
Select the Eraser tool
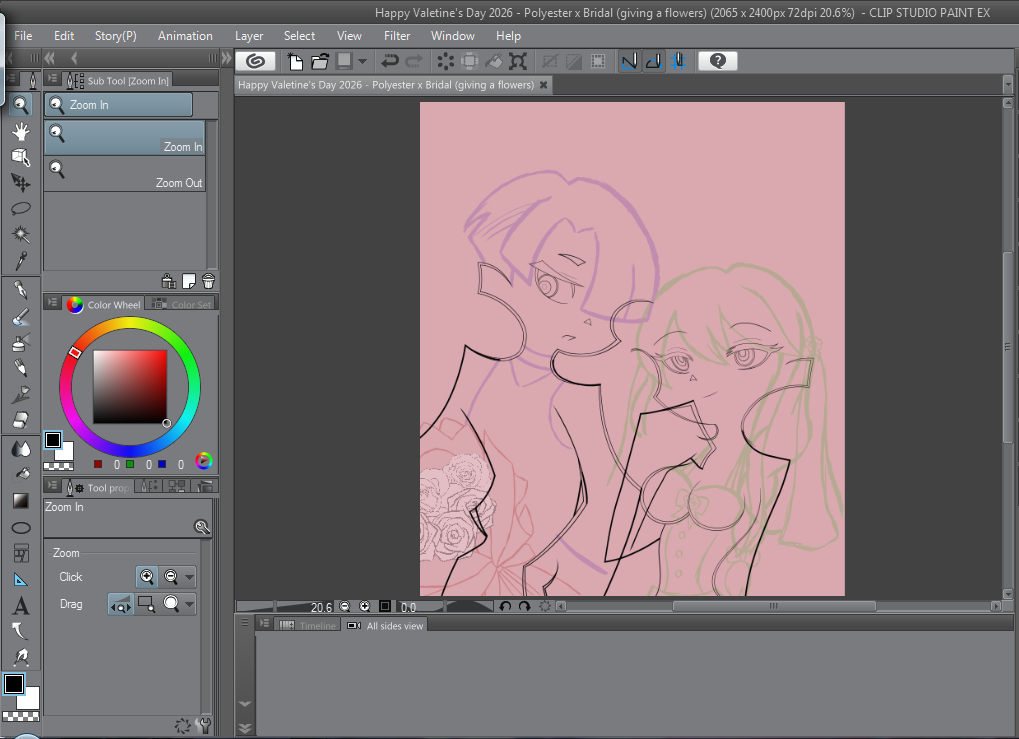tap(20, 421)
